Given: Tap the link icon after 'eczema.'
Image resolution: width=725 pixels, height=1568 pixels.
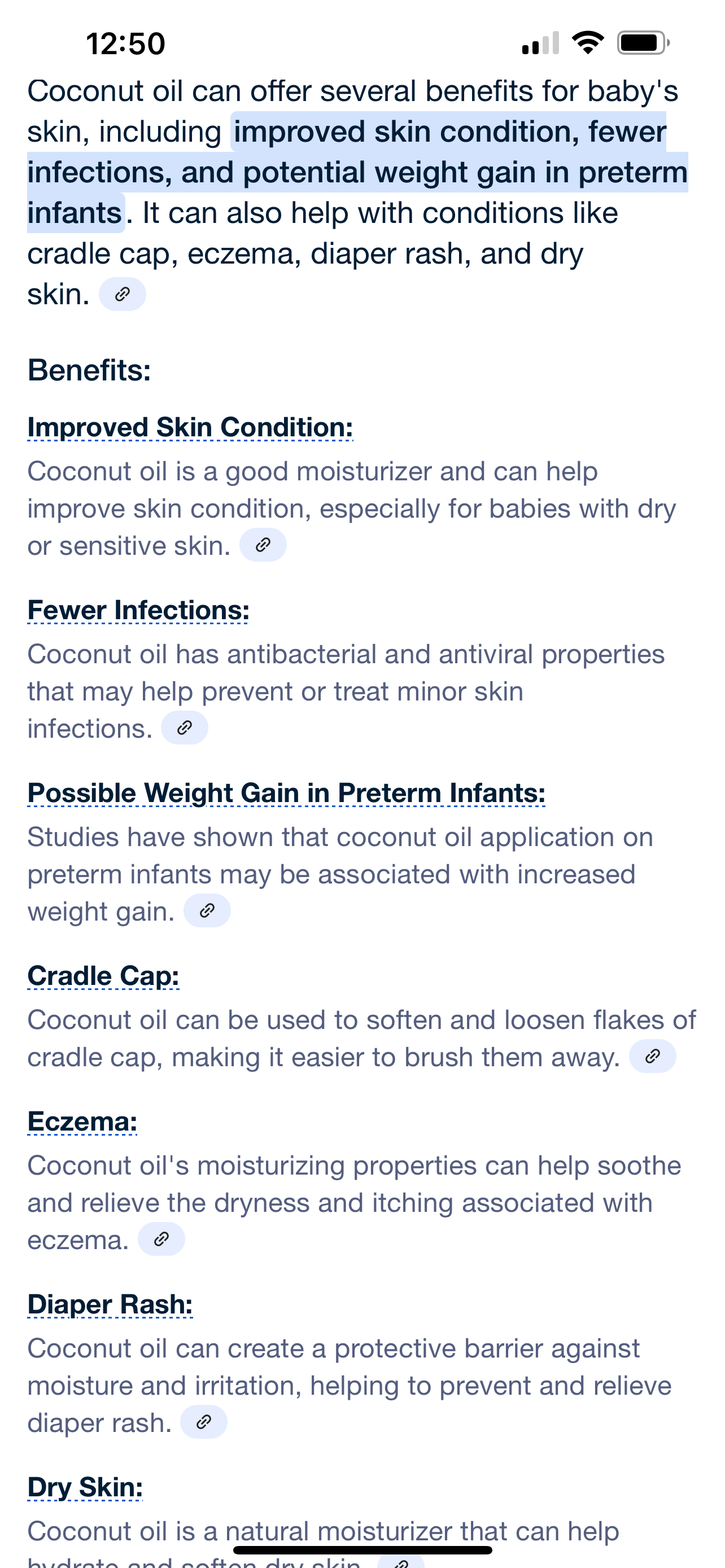Looking at the screenshot, I should (161, 1239).
